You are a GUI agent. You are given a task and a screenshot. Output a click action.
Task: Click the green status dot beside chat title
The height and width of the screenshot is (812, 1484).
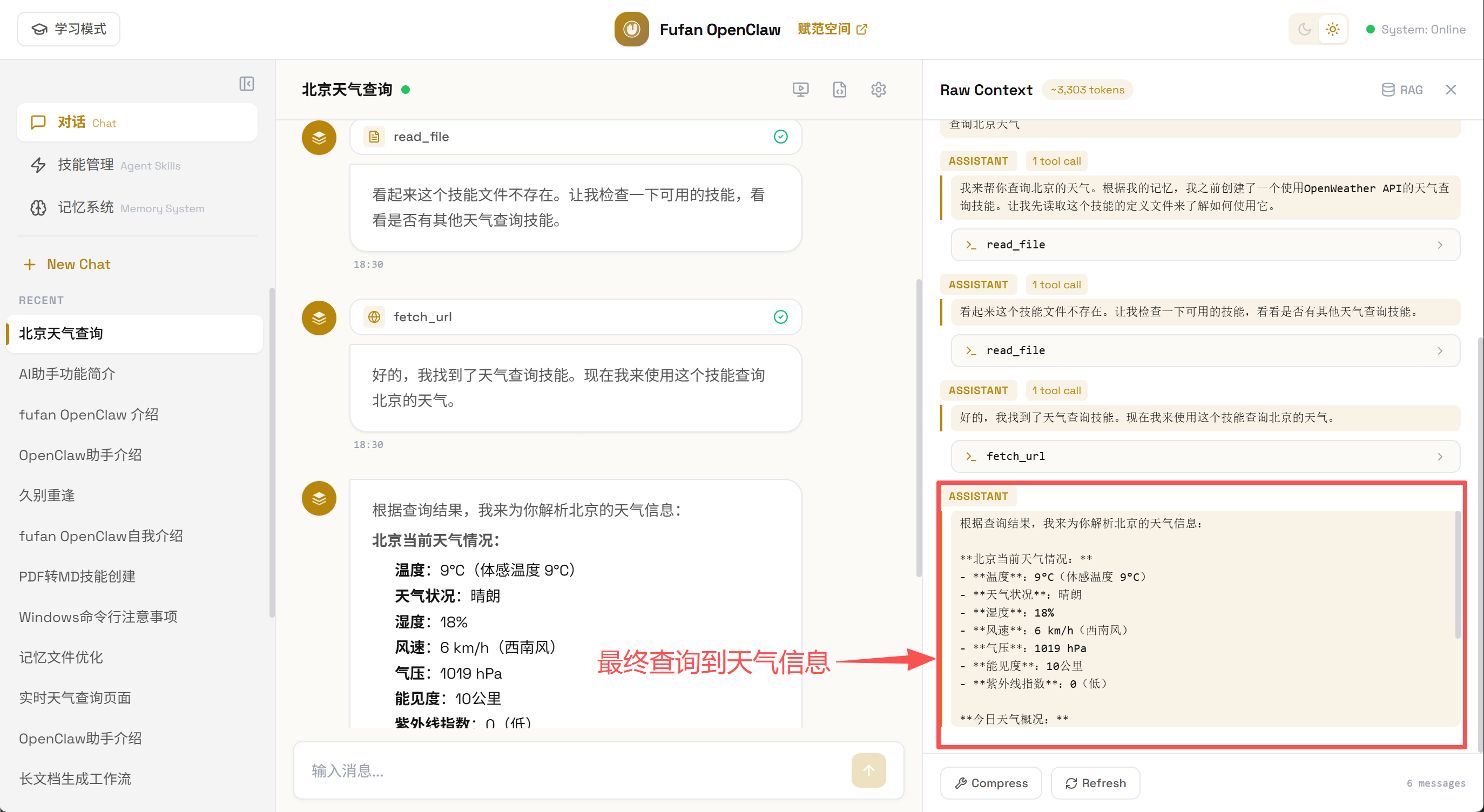coord(406,89)
